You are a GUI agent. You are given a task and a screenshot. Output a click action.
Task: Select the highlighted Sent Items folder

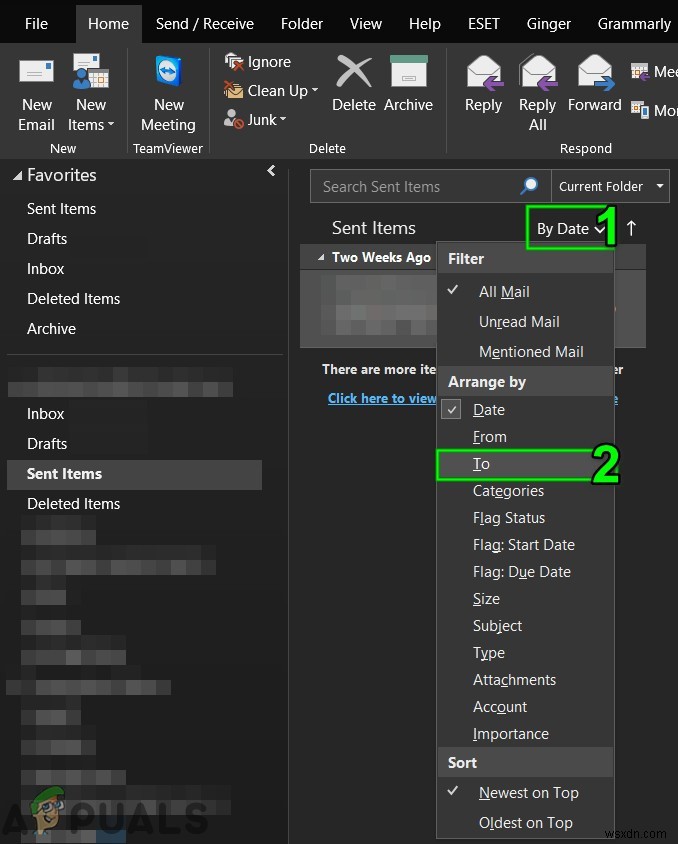click(x=135, y=474)
